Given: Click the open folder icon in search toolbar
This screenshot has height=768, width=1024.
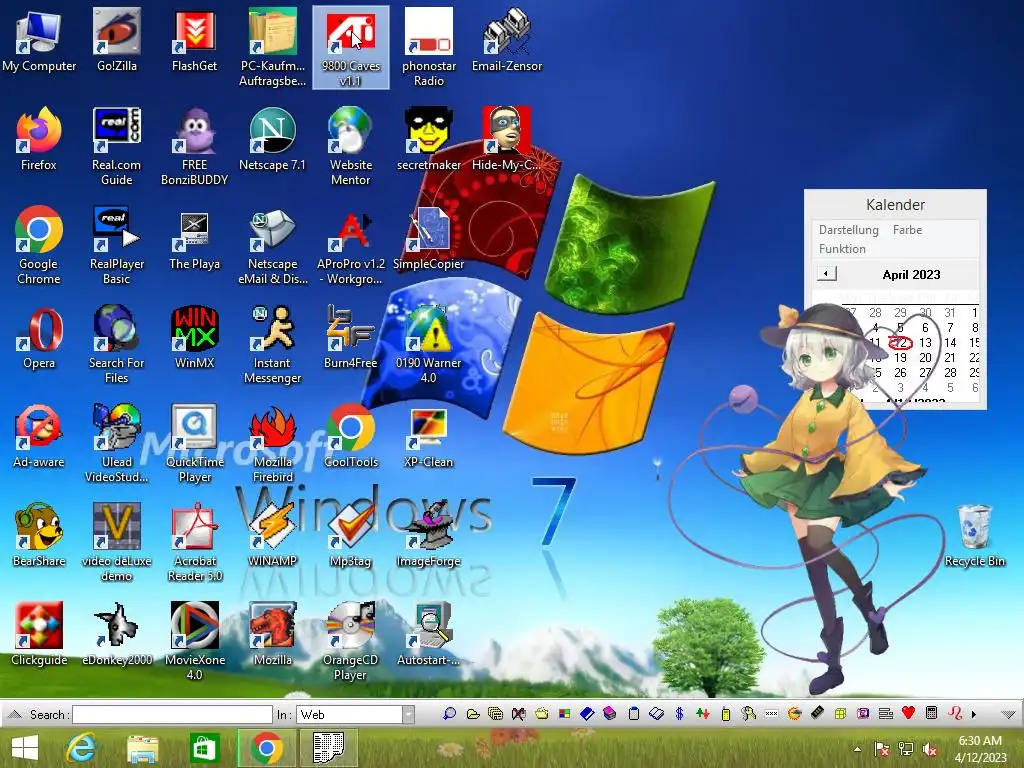Looking at the screenshot, I should (x=473, y=714).
